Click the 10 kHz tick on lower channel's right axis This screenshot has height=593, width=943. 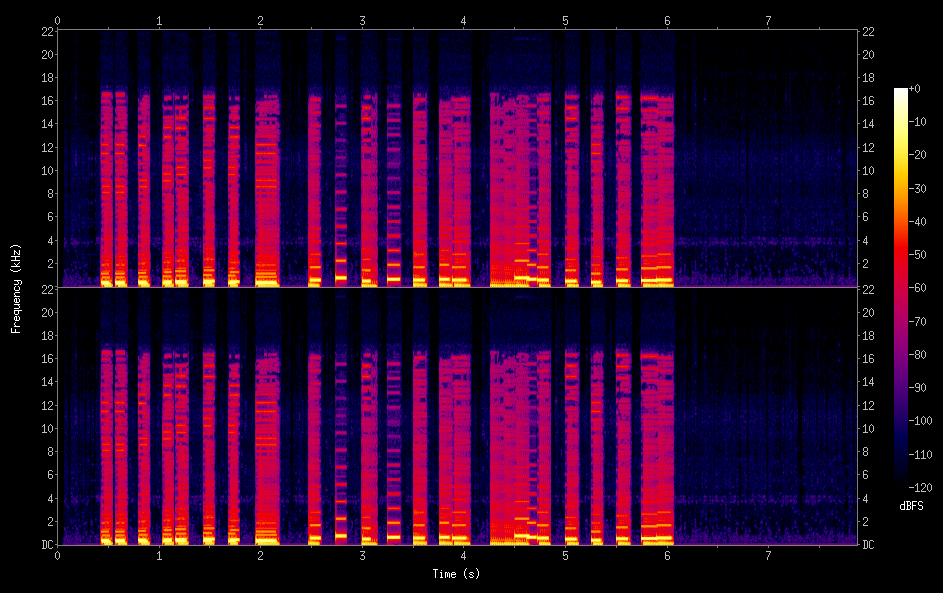[x=866, y=428]
